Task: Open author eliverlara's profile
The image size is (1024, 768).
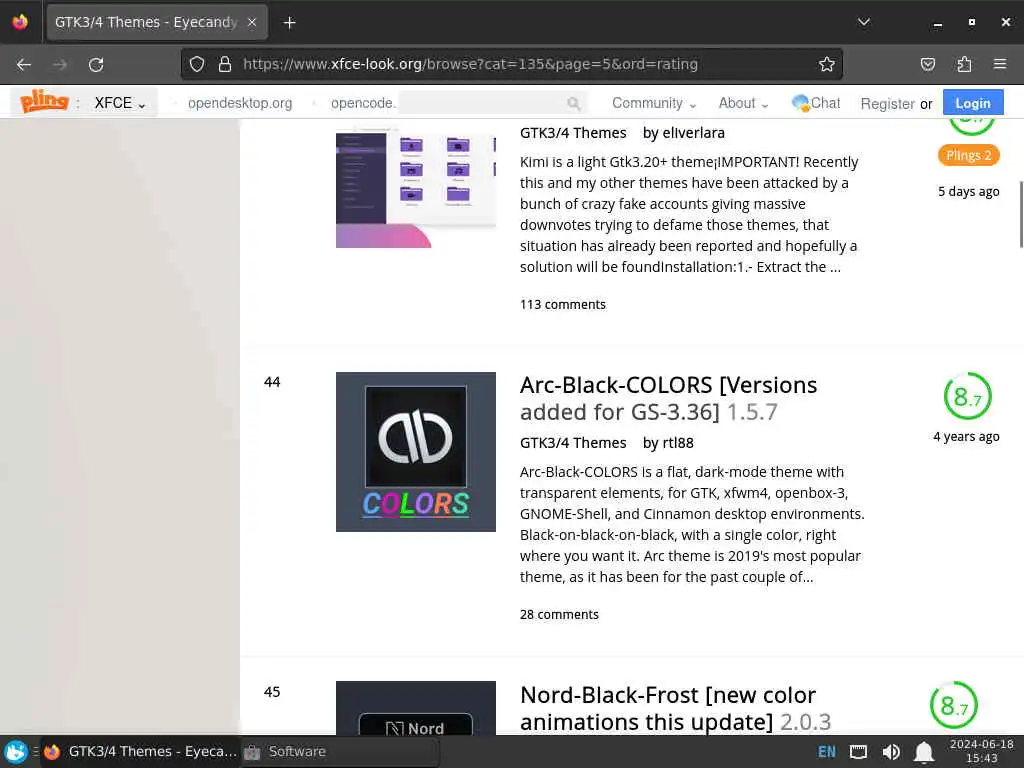Action: [x=694, y=133]
